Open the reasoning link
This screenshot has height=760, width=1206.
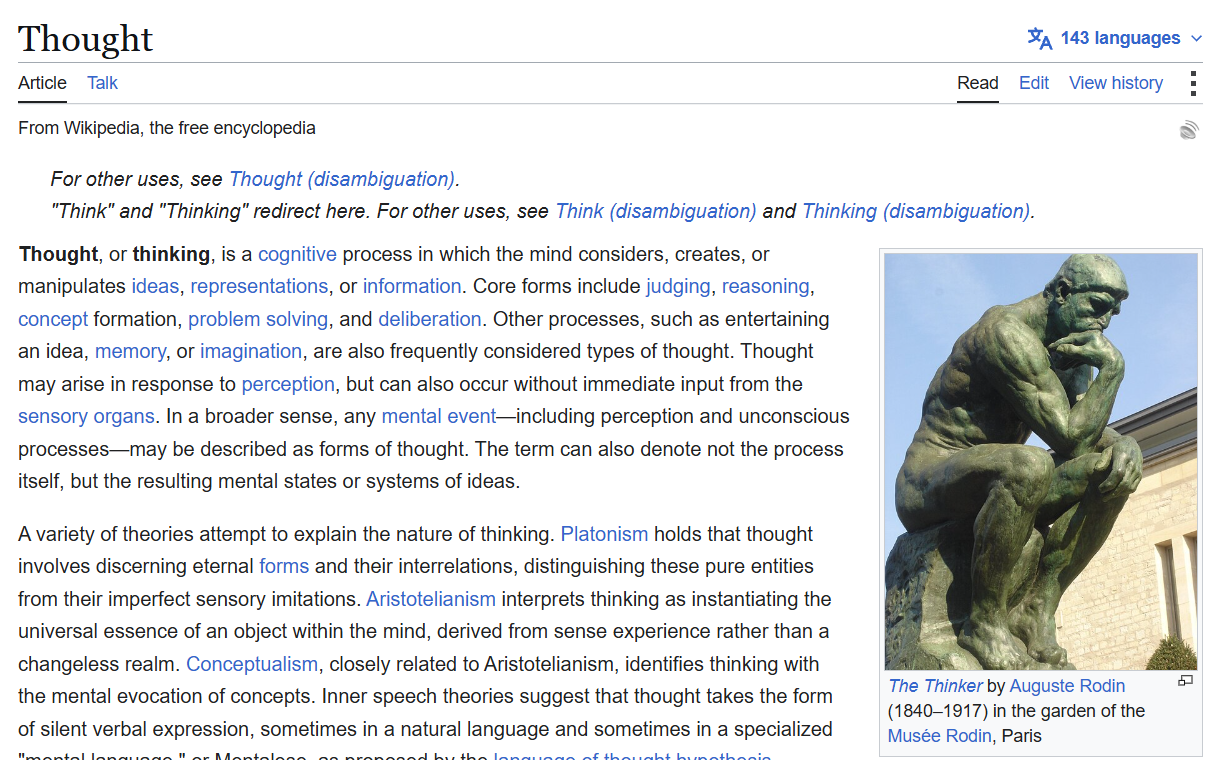[765, 286]
